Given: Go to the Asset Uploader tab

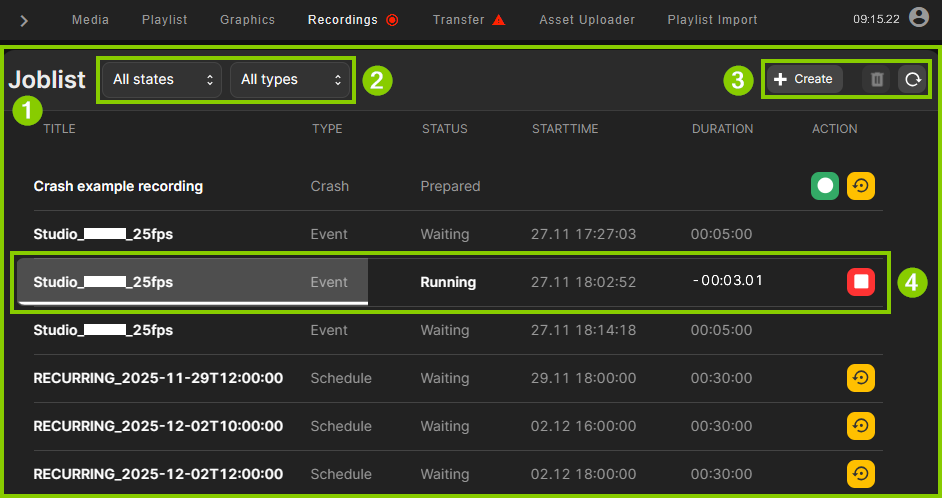Looking at the screenshot, I should point(587,20).
